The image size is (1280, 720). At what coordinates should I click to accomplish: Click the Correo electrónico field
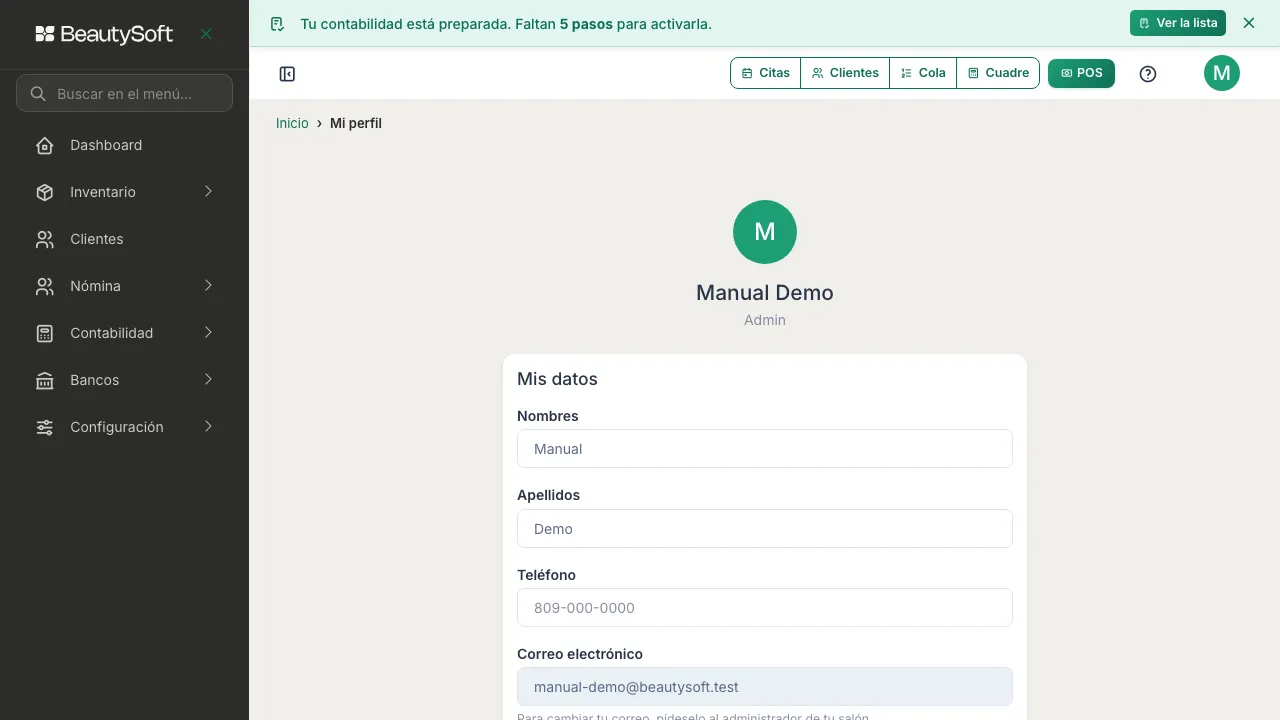click(x=765, y=687)
